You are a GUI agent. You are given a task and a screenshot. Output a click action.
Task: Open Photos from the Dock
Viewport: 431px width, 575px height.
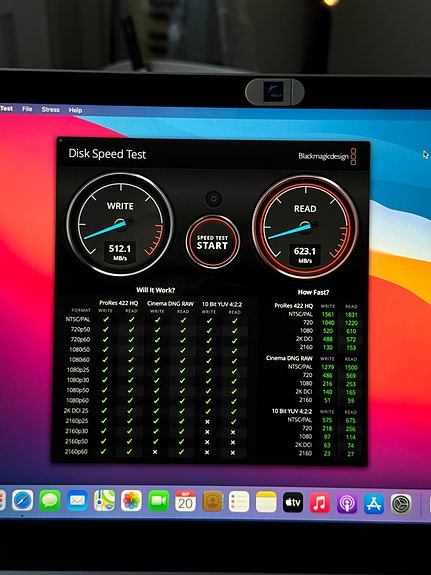(131, 501)
